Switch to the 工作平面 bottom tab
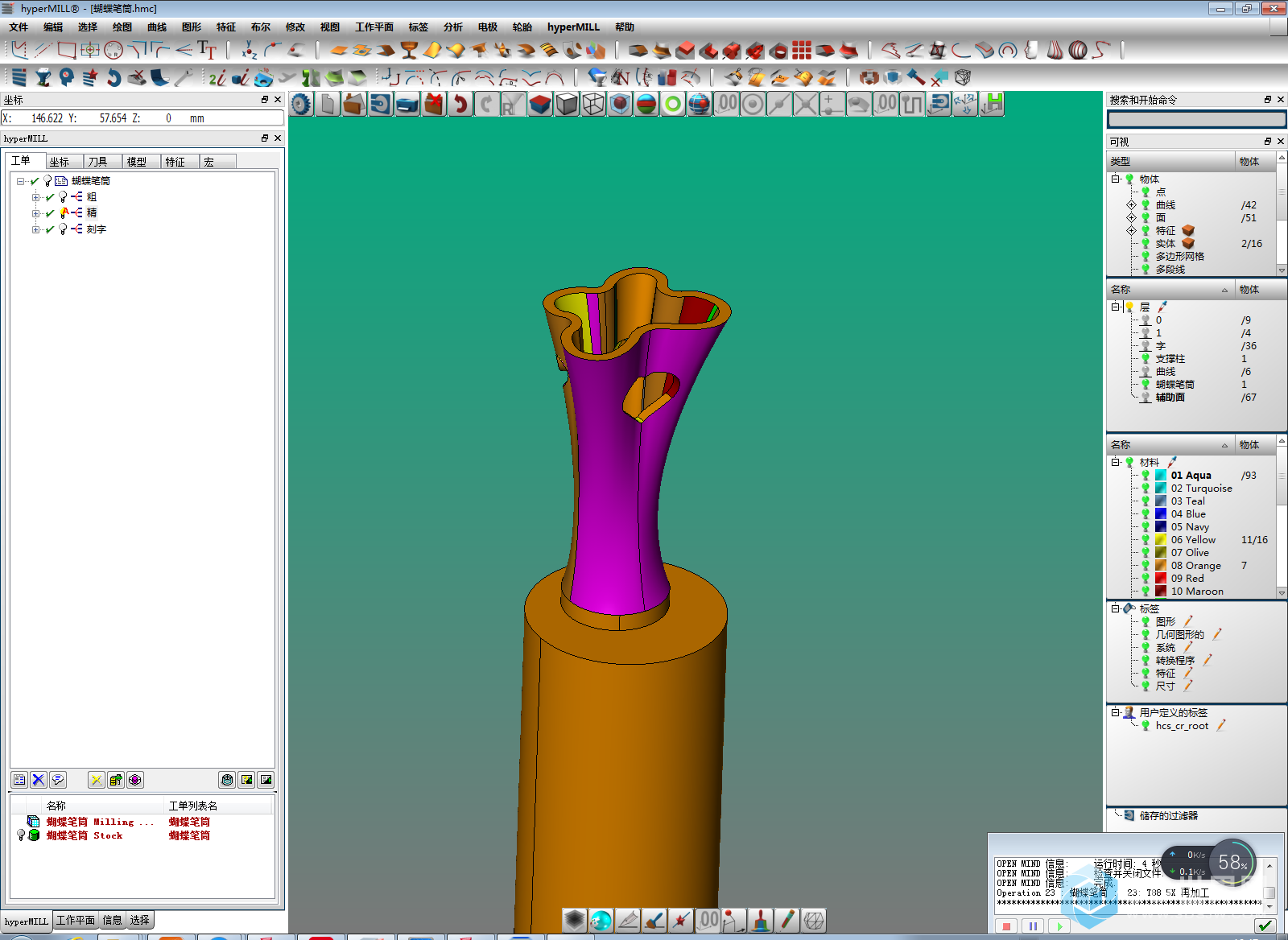The image size is (1288, 940). [76, 920]
